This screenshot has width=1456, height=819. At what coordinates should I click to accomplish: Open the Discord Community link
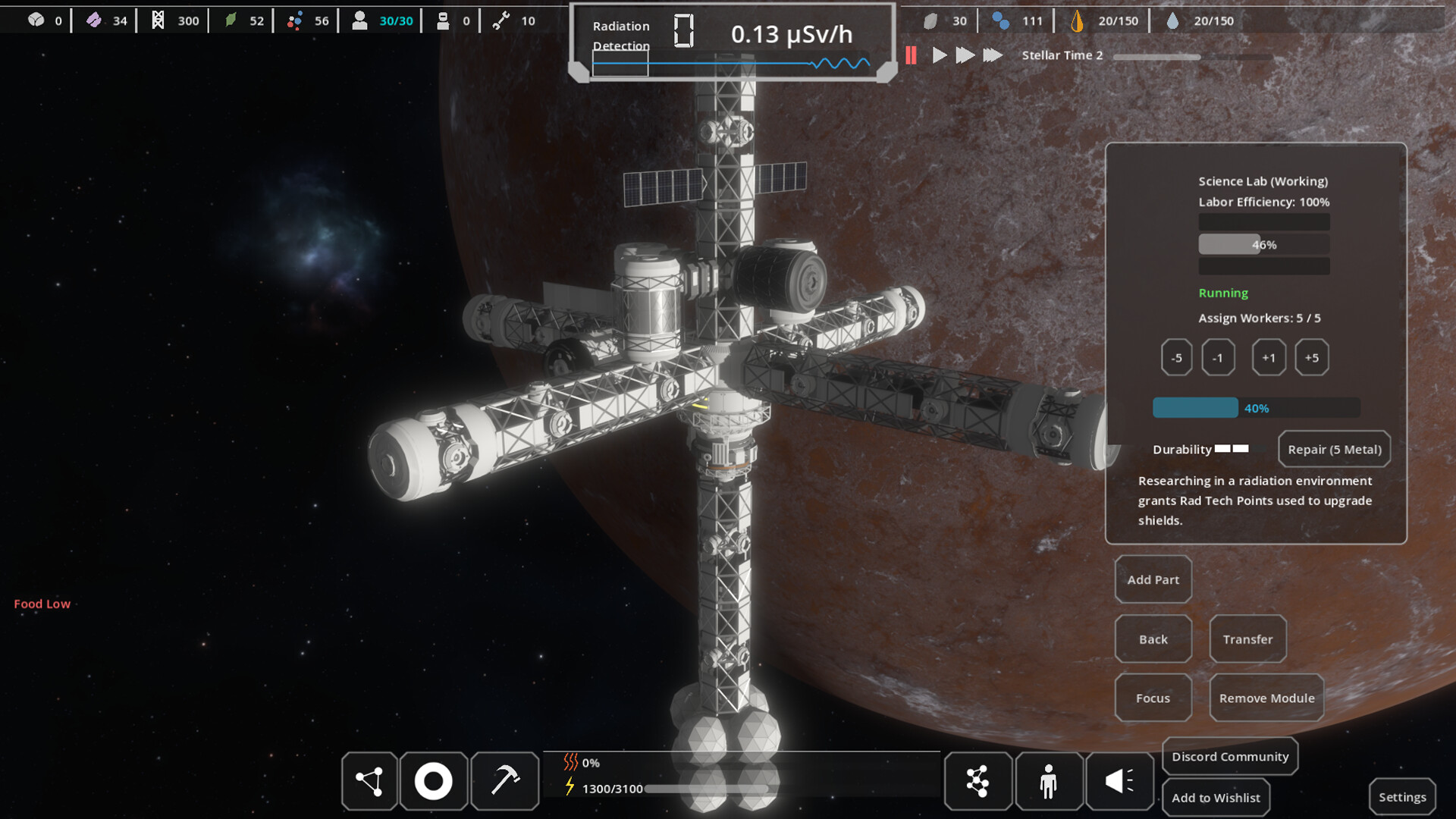1230,756
